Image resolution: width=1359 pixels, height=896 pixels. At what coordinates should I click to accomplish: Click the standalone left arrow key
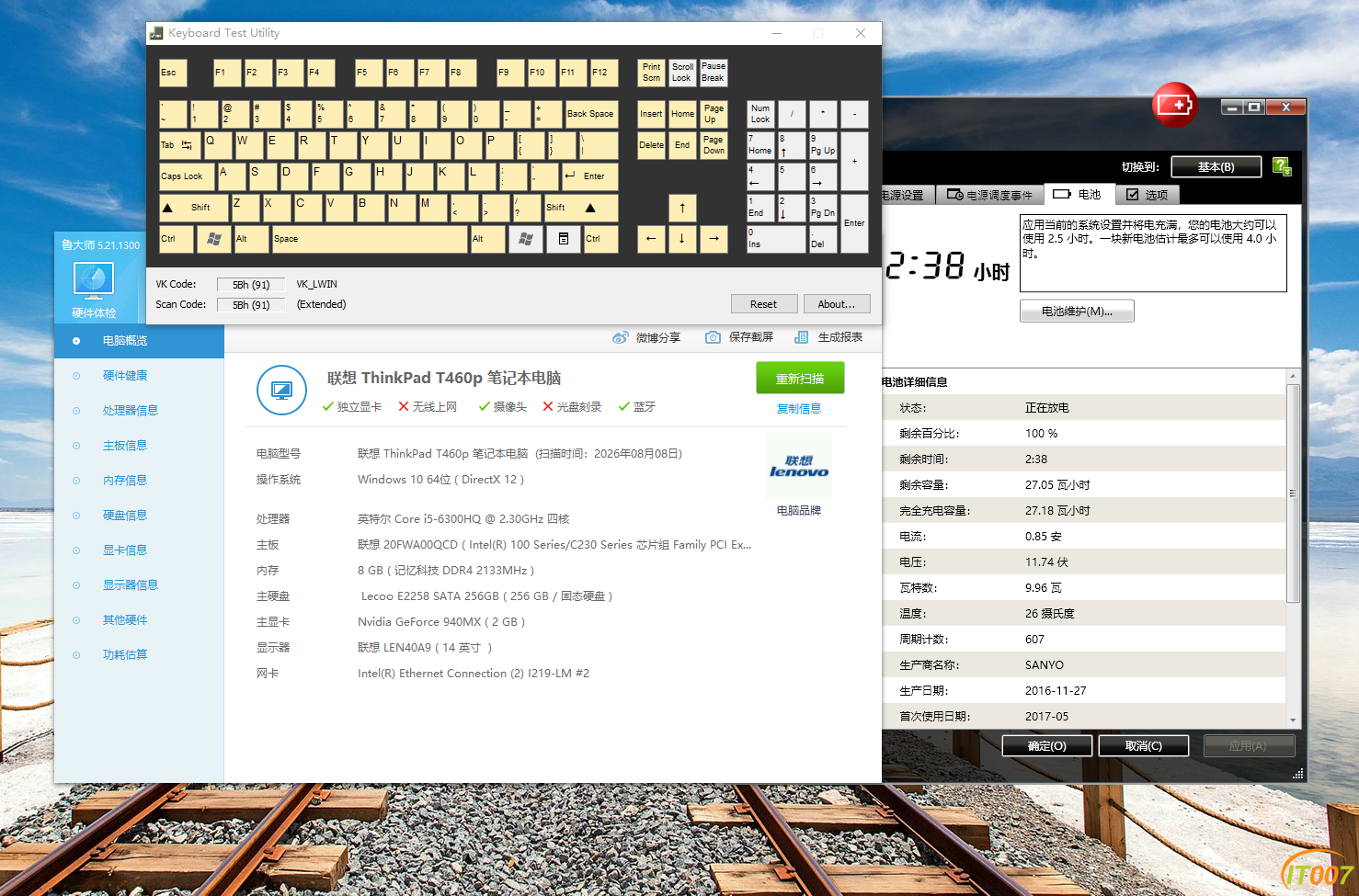651,239
